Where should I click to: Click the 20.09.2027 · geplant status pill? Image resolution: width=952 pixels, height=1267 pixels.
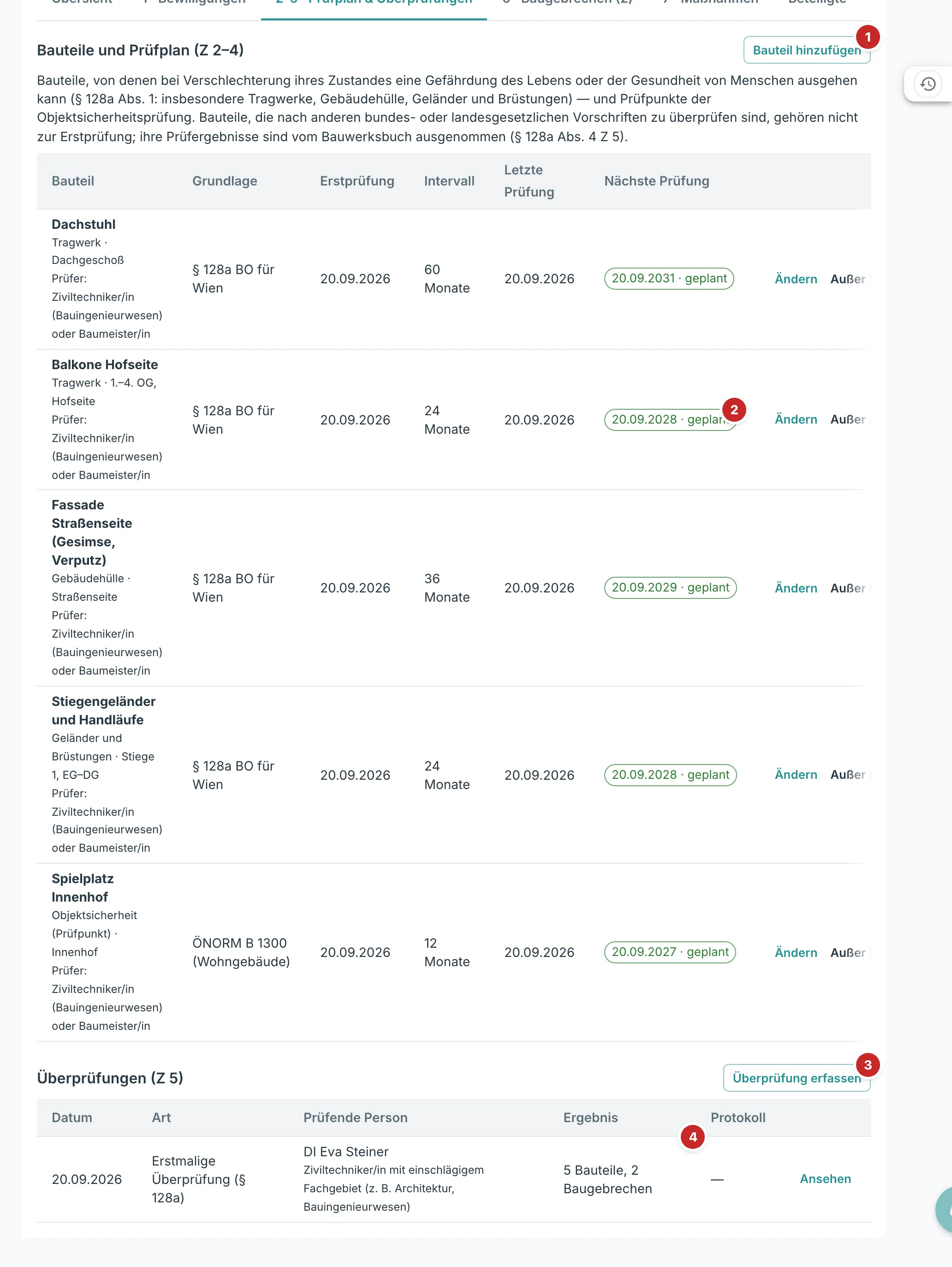pyautogui.click(x=670, y=952)
